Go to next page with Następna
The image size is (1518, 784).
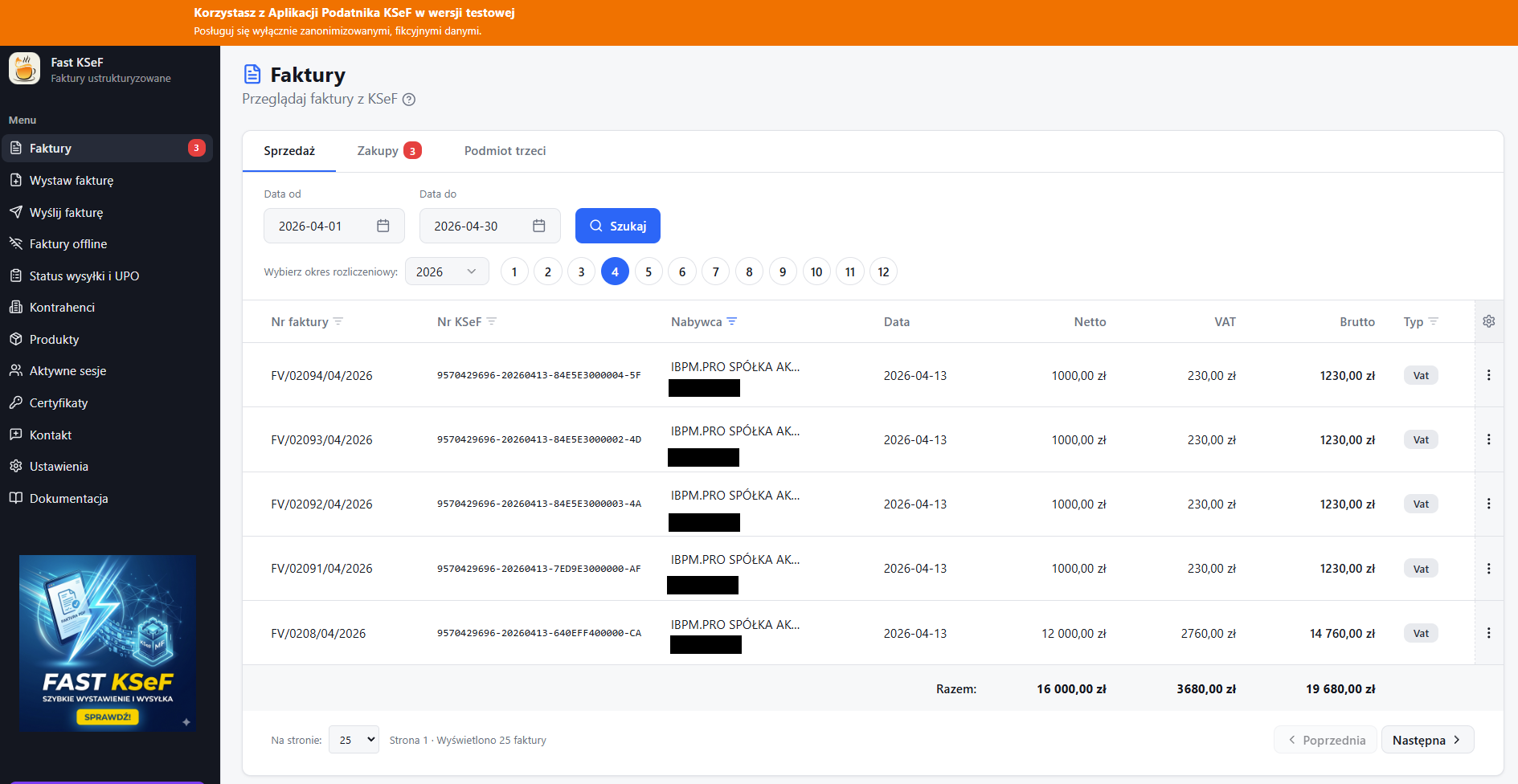[1426, 740]
